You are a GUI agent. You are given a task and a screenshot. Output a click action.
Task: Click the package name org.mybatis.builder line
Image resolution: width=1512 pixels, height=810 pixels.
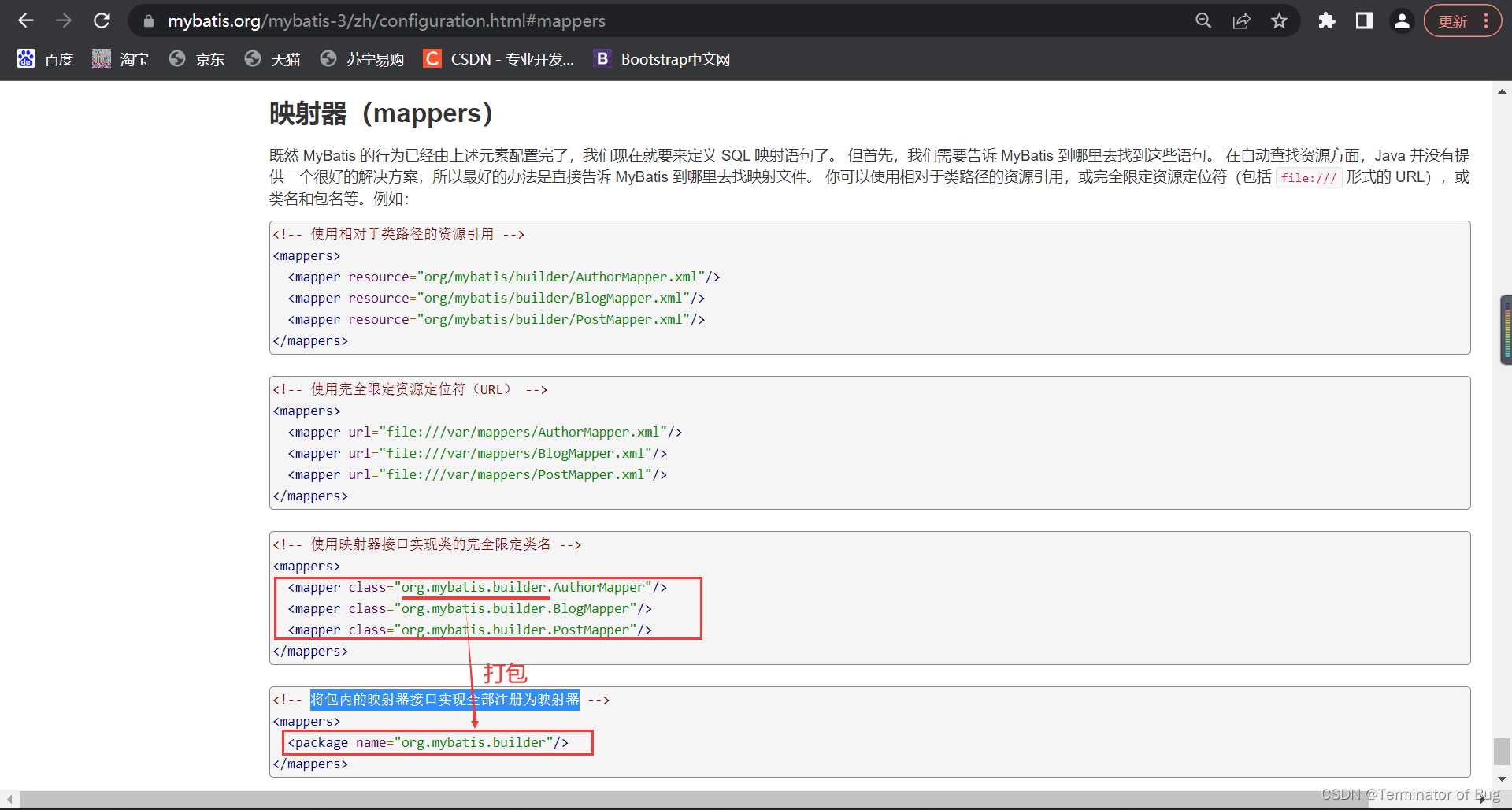point(428,742)
